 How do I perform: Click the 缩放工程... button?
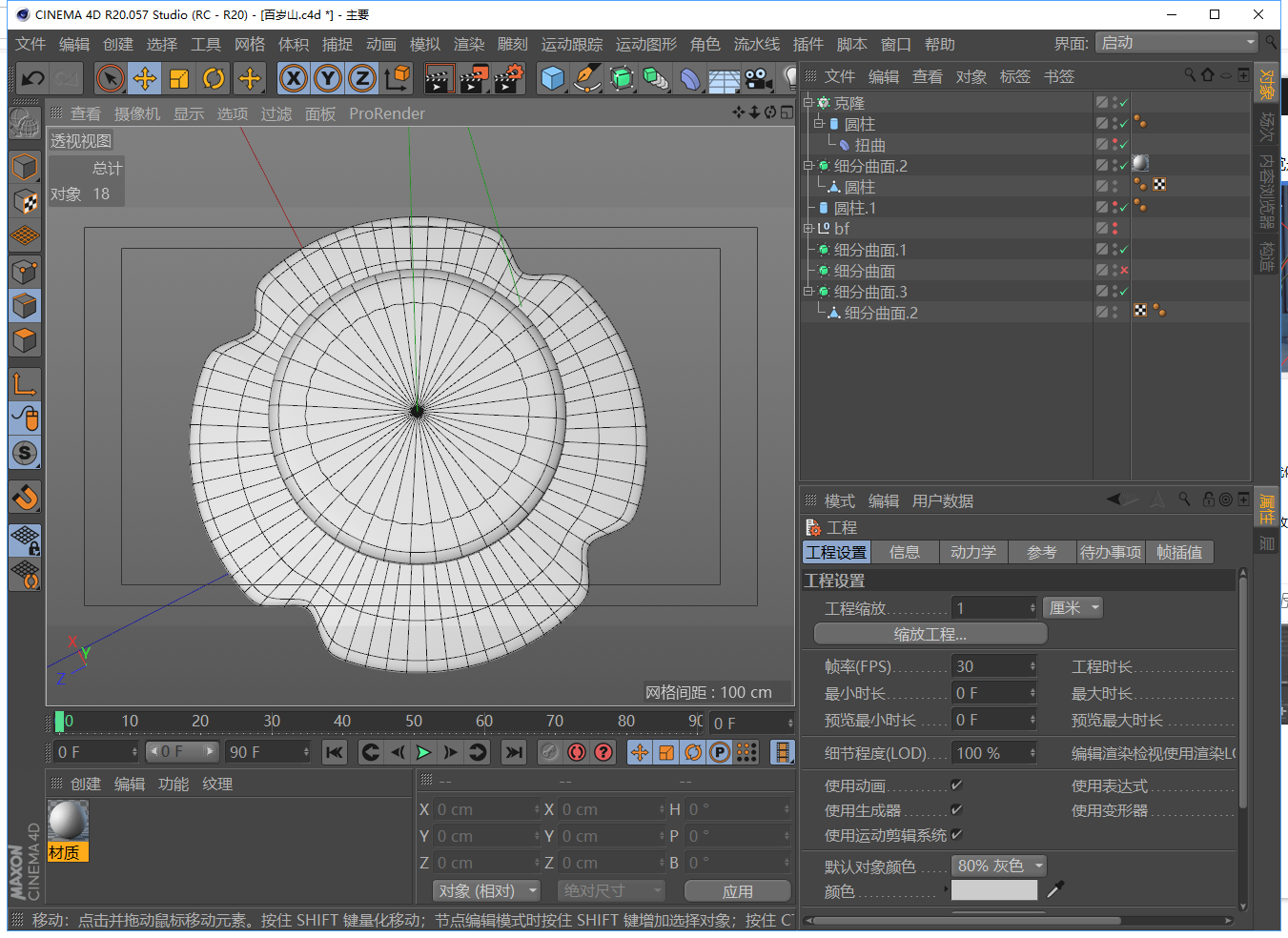pyautogui.click(x=930, y=634)
